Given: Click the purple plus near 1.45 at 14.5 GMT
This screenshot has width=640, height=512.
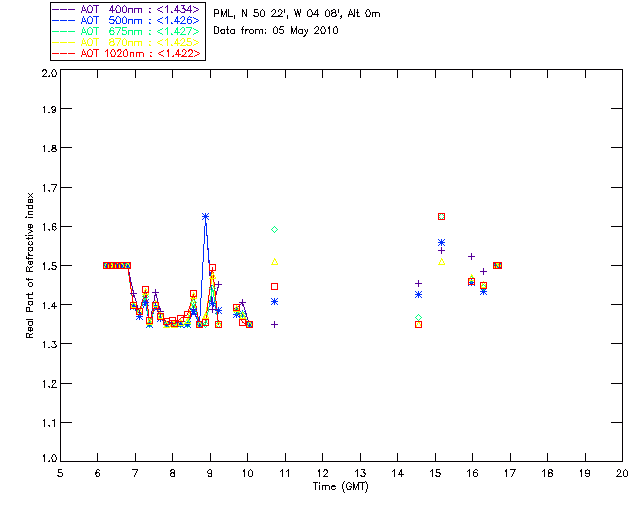Looking at the screenshot, I should click(418, 283).
